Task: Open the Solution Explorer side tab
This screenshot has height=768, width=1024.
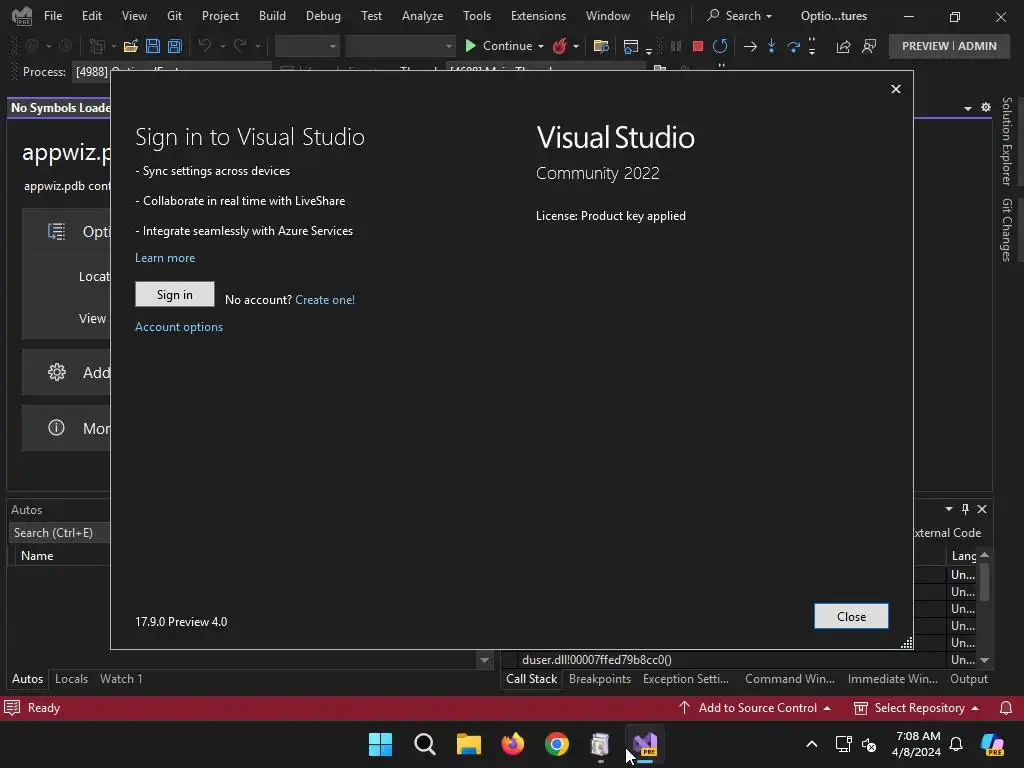Action: 1007,141
